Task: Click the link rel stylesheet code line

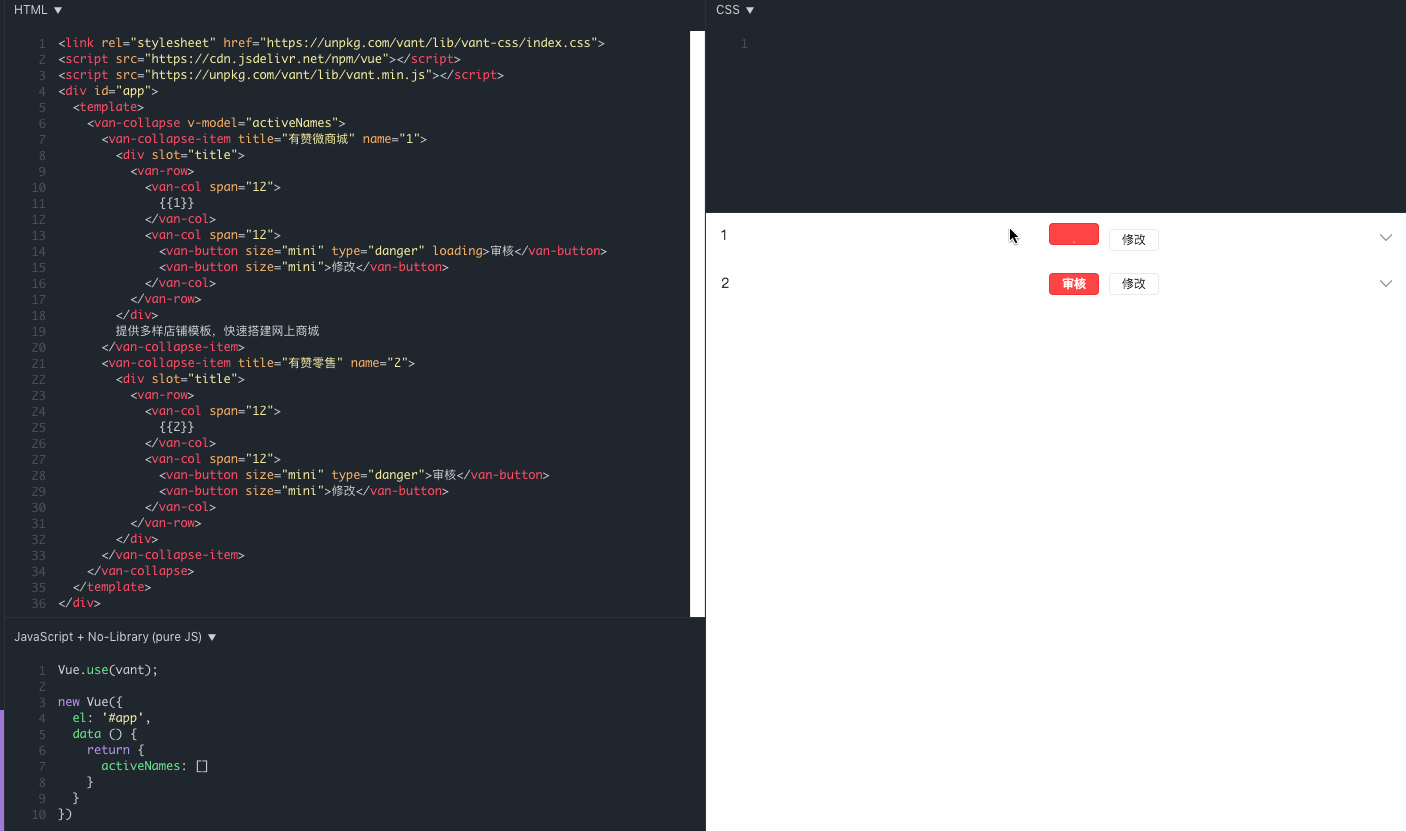Action: pyautogui.click(x=331, y=43)
